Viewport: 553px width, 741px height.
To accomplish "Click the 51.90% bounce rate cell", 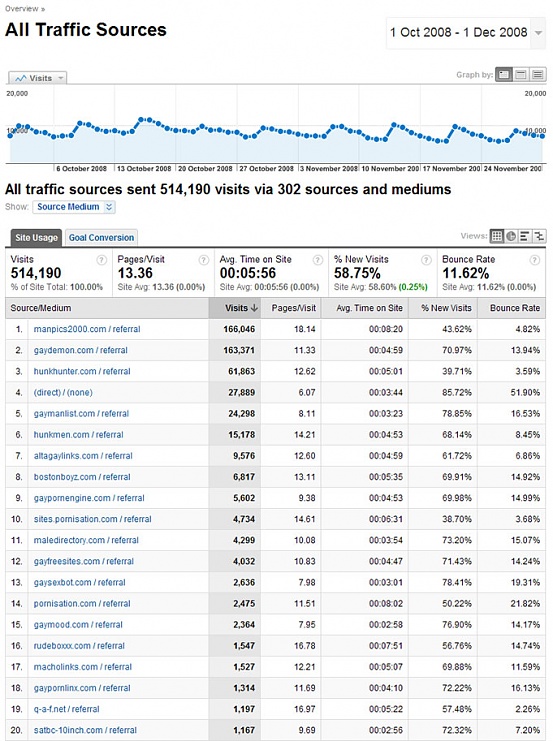I will [525, 392].
